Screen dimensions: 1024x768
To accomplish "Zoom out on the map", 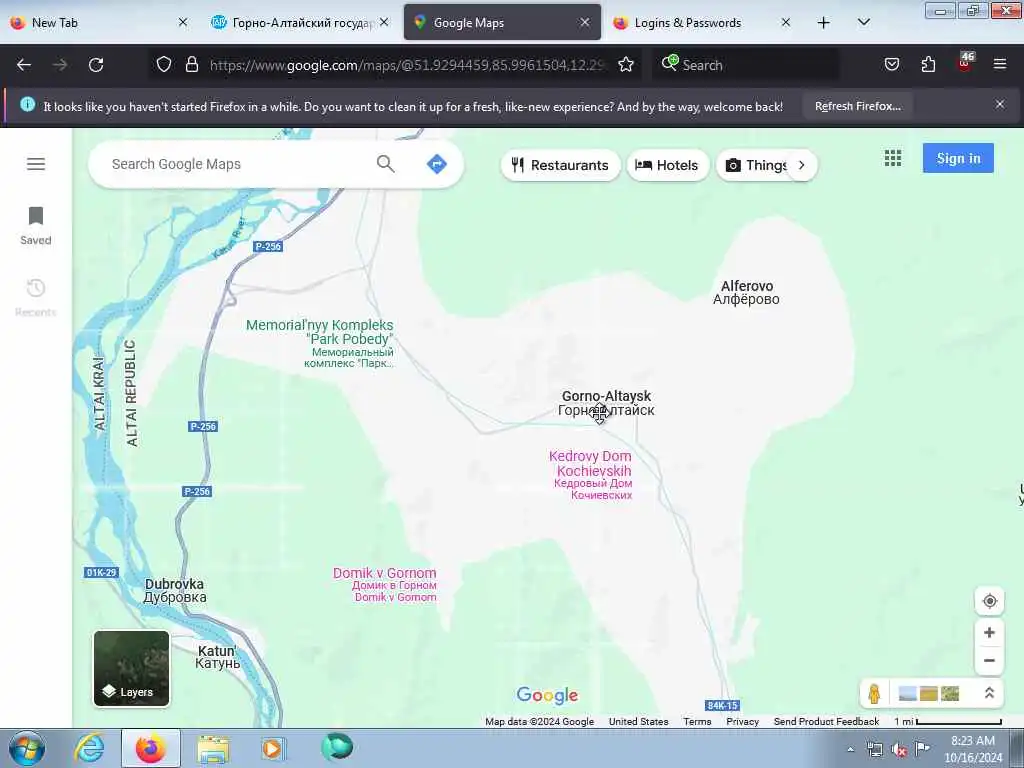I will click(989, 660).
